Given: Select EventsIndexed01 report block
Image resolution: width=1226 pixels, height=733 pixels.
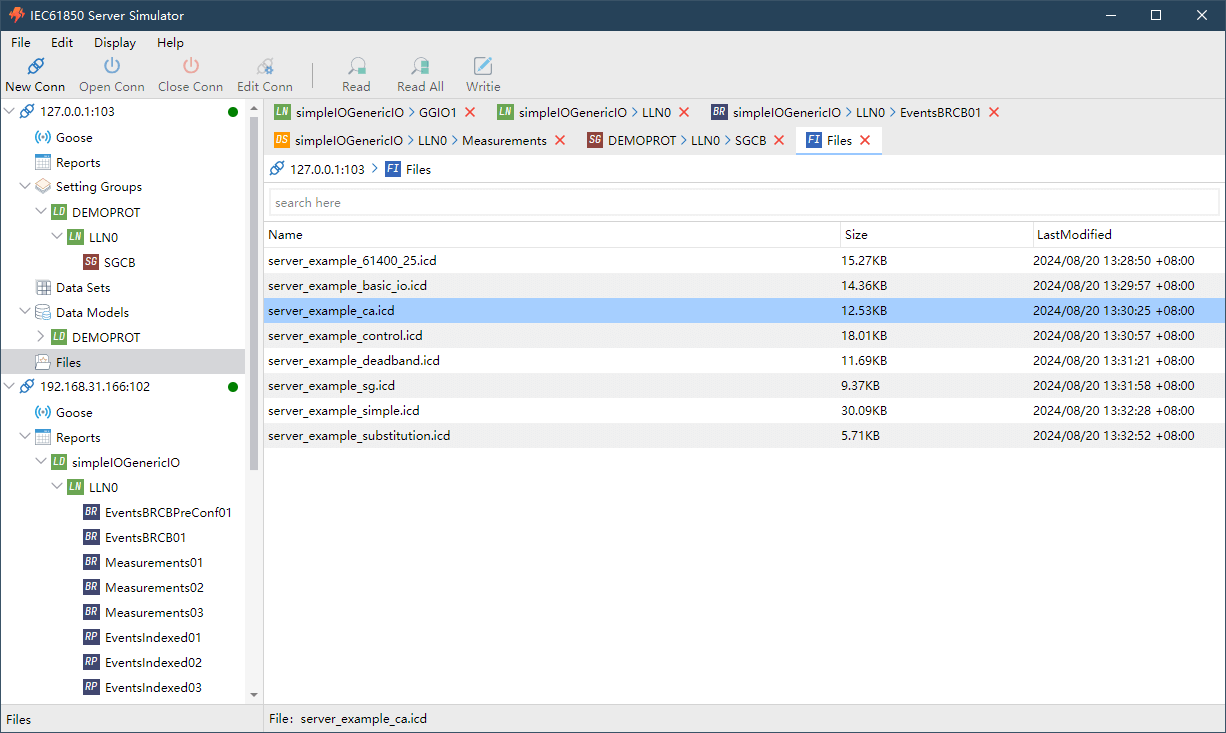Looking at the screenshot, I should coord(153,638).
